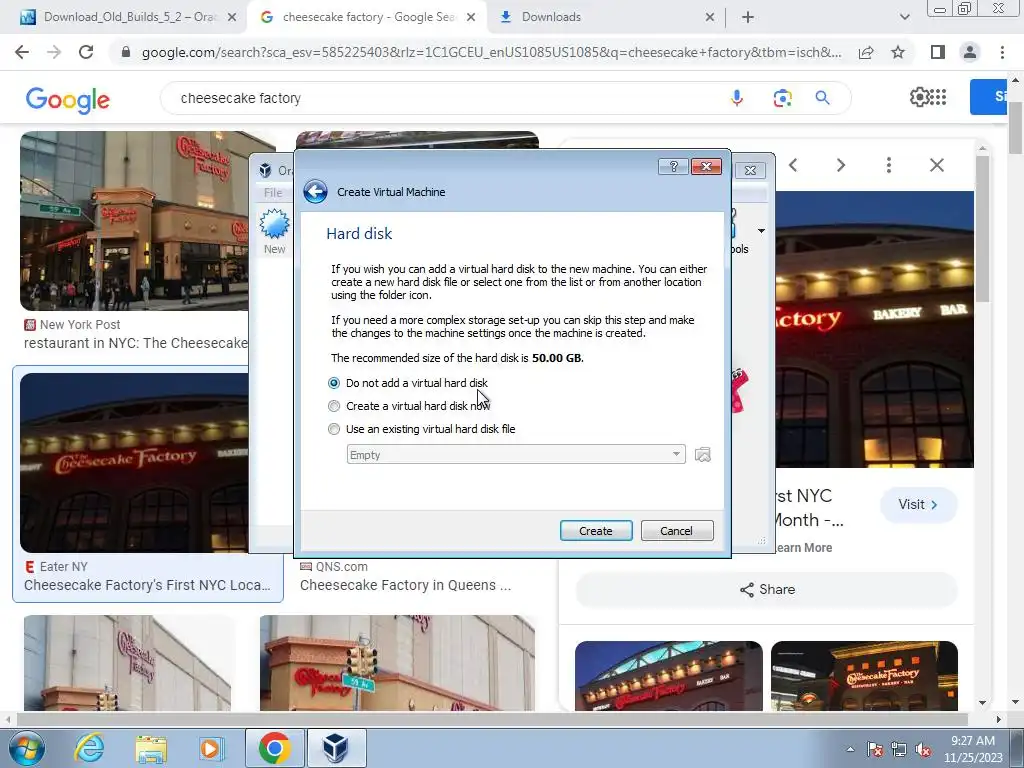This screenshot has height=768, width=1024.
Task: Open the folder icon to choose disk file
Action: (703, 455)
